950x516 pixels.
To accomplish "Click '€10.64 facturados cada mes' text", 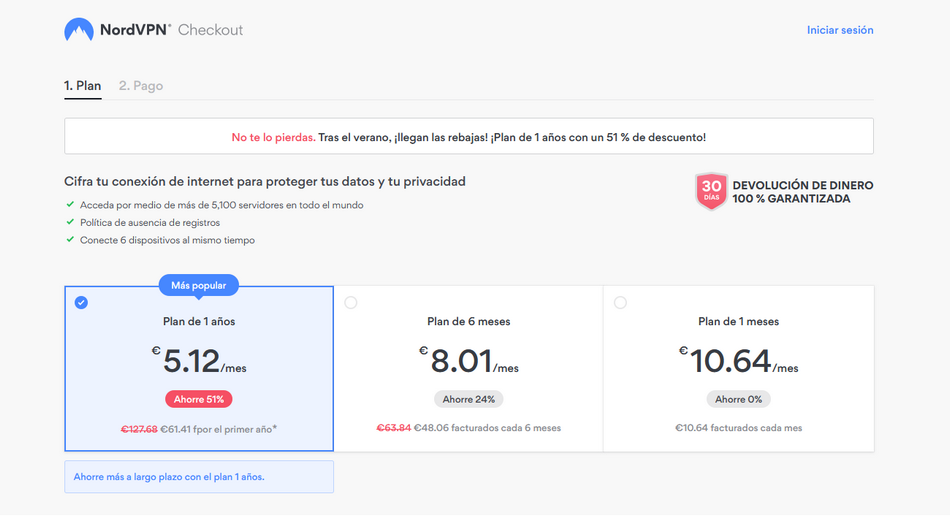I will tap(739, 428).
